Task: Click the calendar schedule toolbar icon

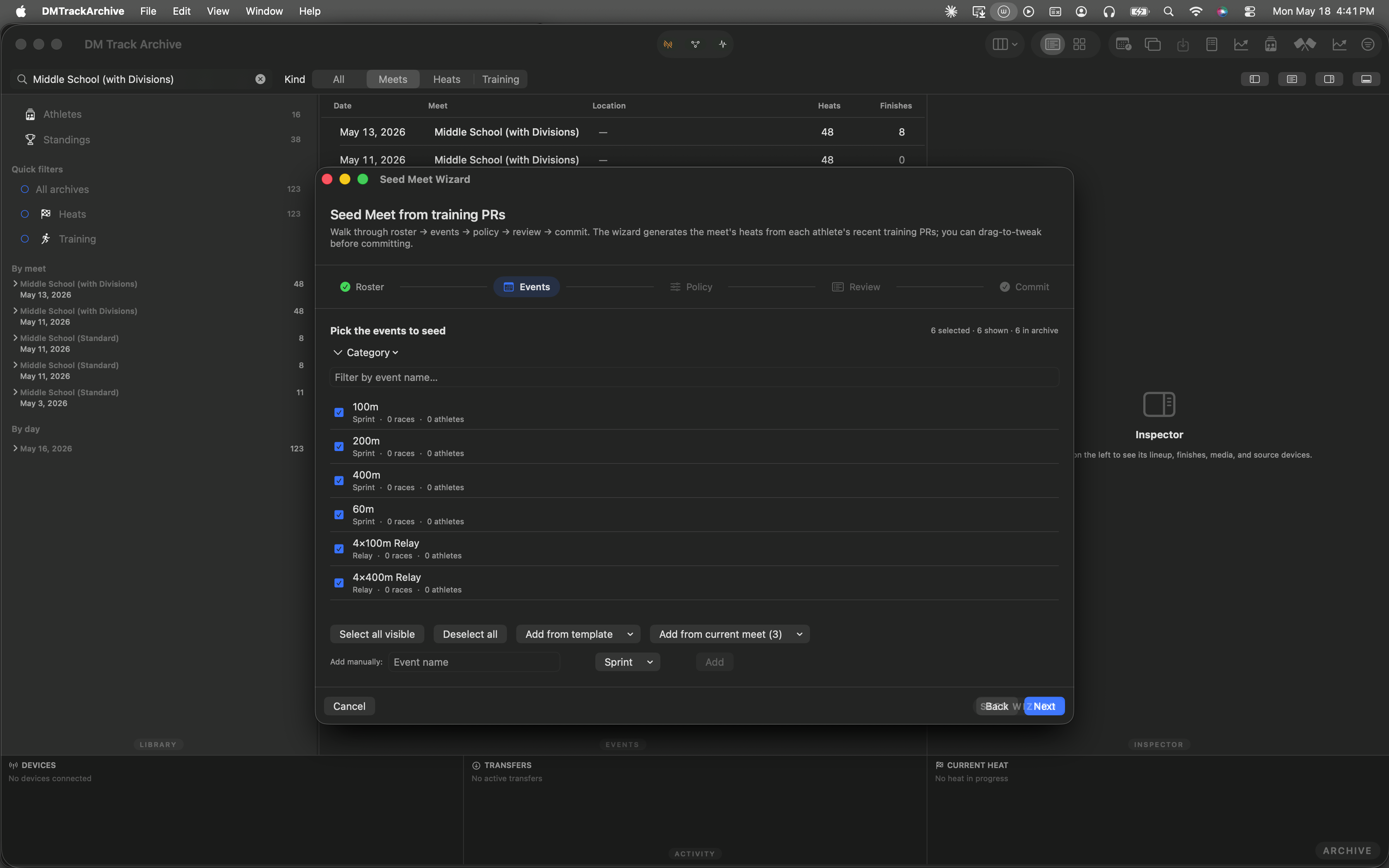Action: point(1123,44)
